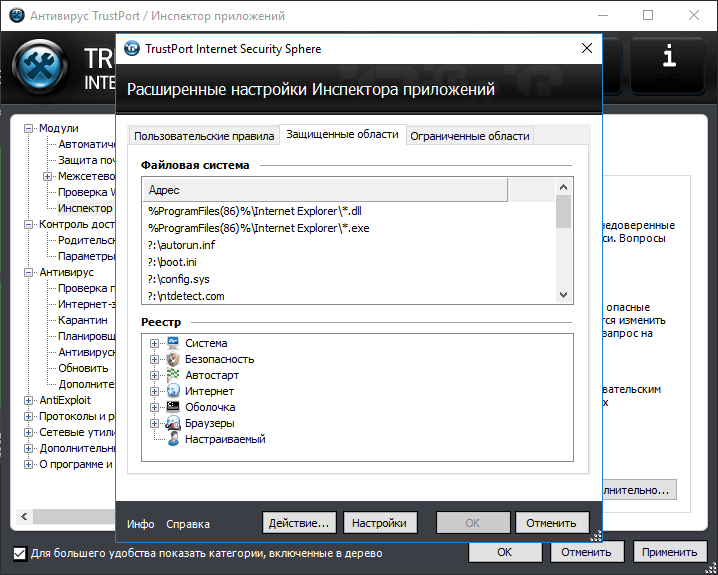Click the main window title bar app icon

(x=17, y=16)
